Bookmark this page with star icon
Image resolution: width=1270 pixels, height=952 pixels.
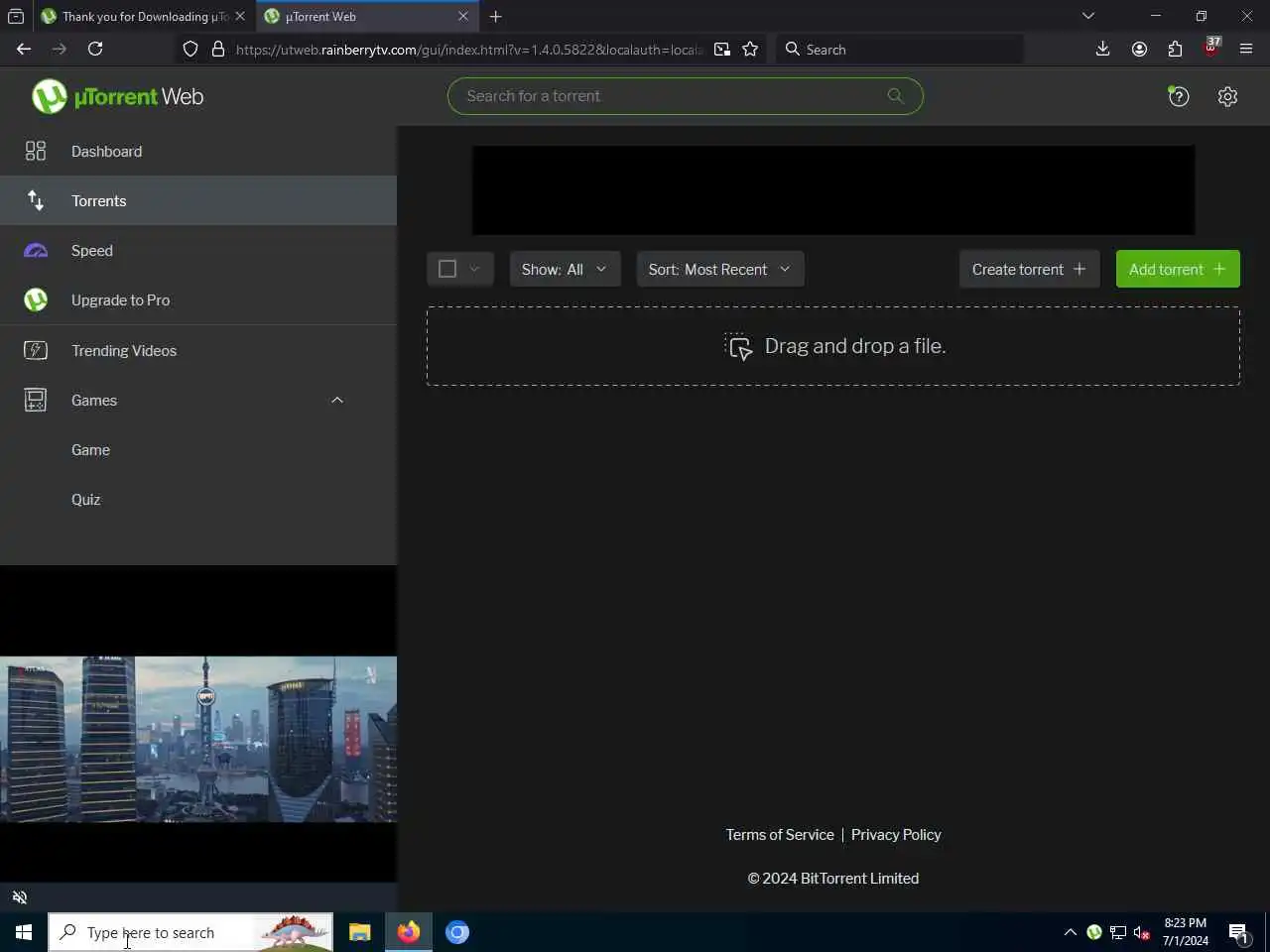(750, 49)
